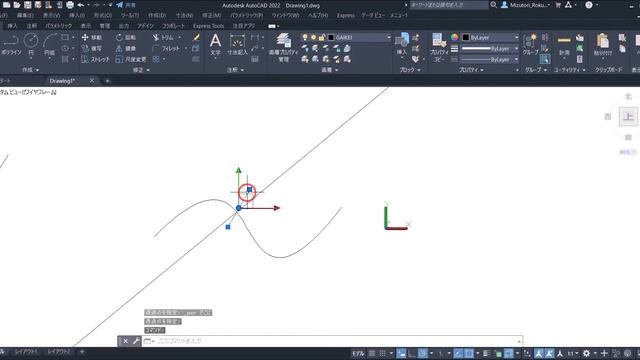Open the Mizutori_Roku account dropdown
This screenshot has height=360, width=640.
(527, 5)
